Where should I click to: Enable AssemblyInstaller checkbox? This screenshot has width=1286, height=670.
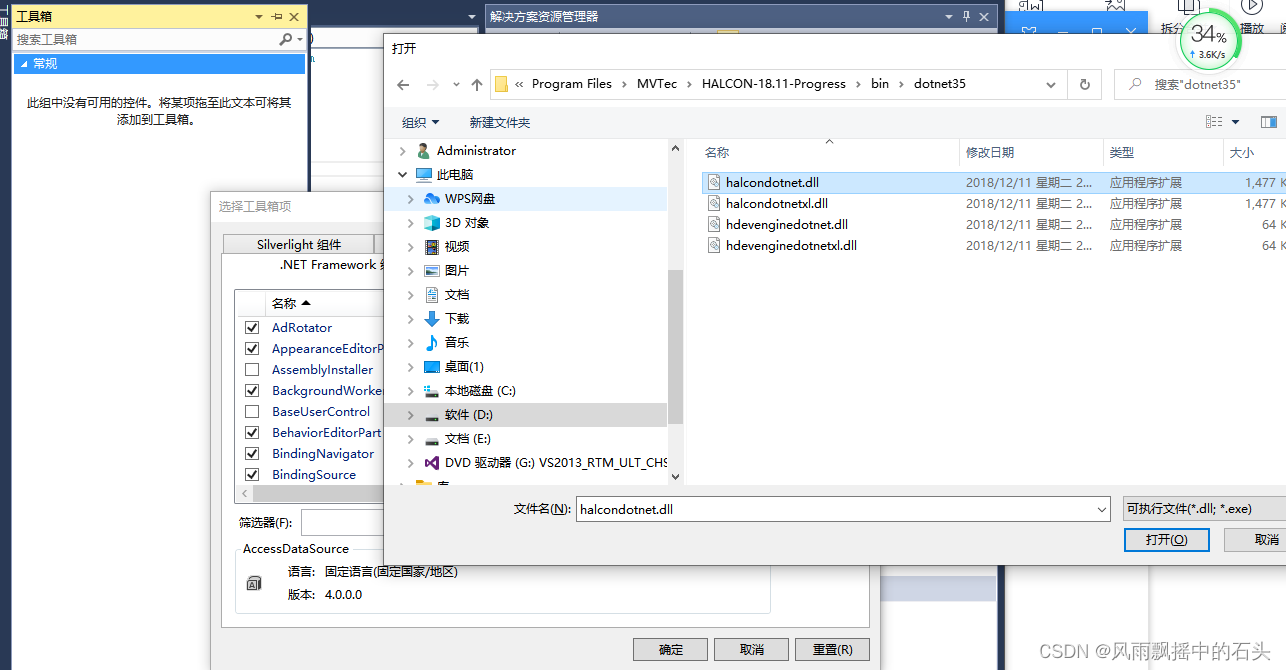point(252,370)
